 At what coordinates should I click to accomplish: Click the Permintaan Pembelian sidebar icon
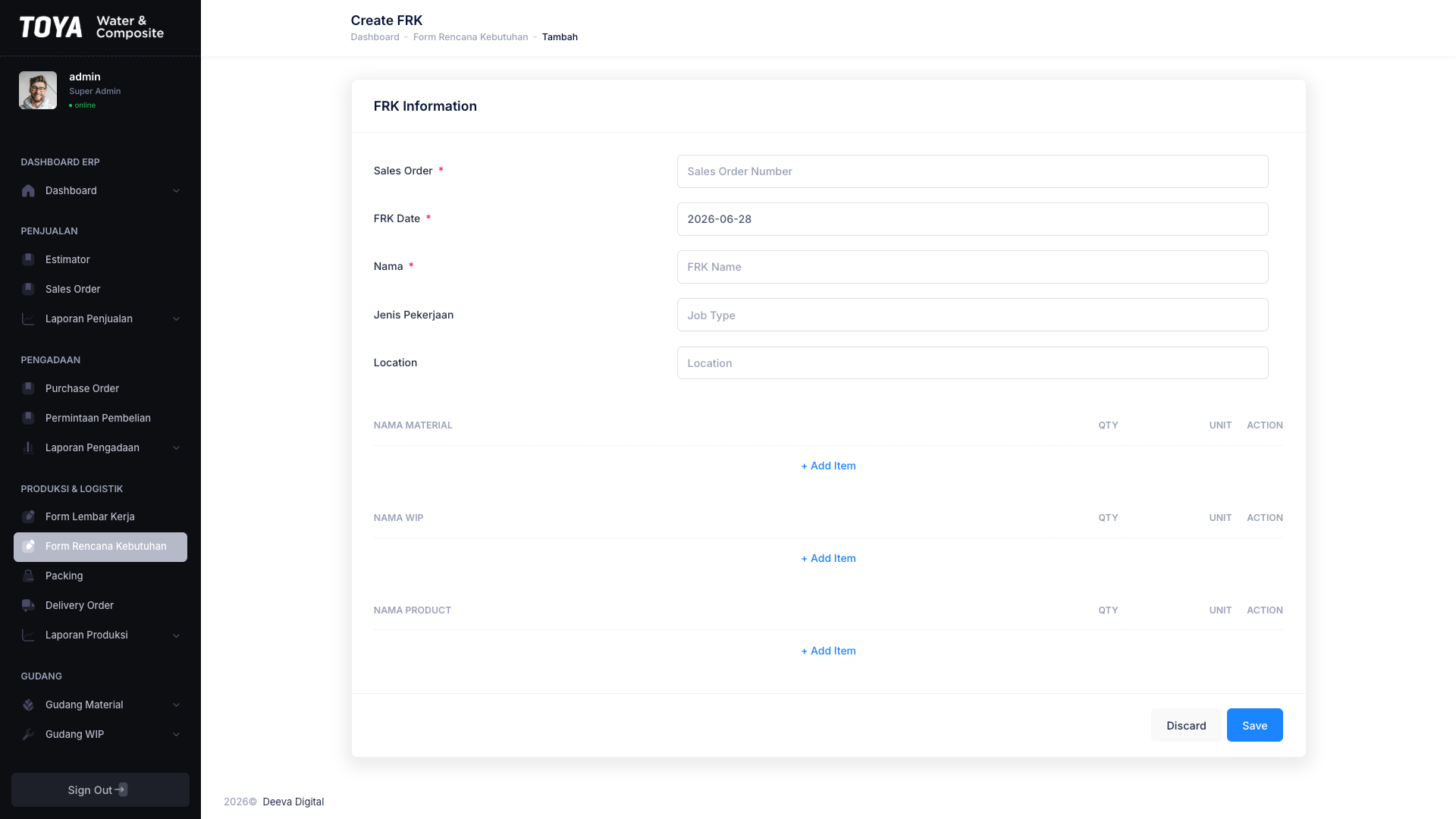pyautogui.click(x=28, y=418)
